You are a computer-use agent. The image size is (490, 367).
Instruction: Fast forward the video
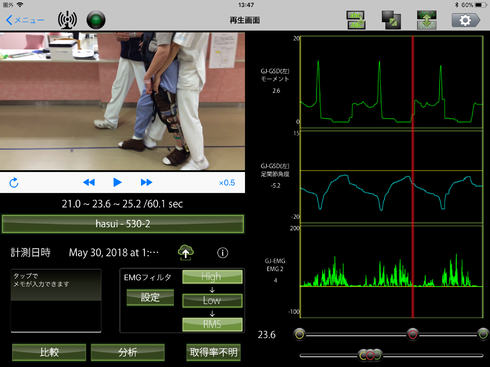tap(146, 182)
